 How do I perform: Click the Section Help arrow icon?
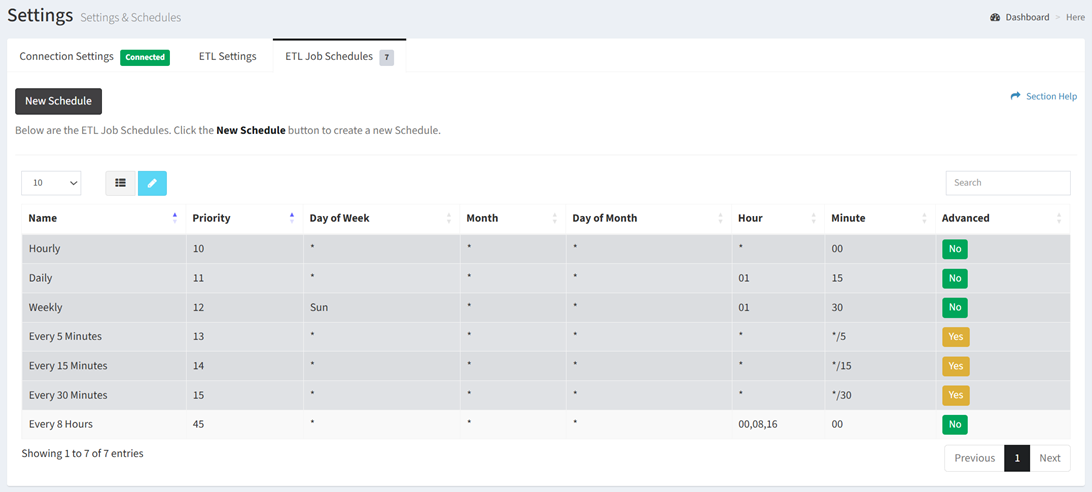[1015, 96]
